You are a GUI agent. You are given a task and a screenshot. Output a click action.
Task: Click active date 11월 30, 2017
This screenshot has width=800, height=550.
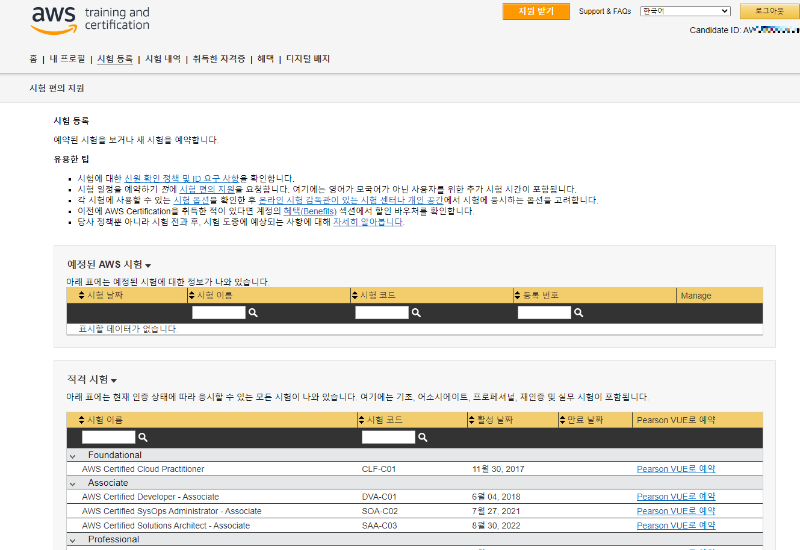[498, 469]
